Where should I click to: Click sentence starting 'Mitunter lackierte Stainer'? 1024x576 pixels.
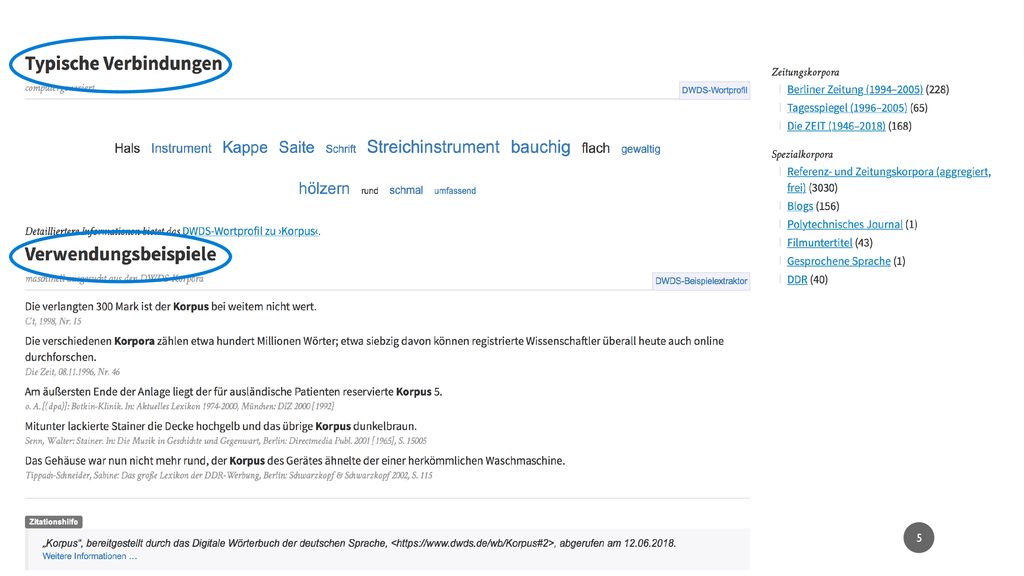tap(221, 426)
